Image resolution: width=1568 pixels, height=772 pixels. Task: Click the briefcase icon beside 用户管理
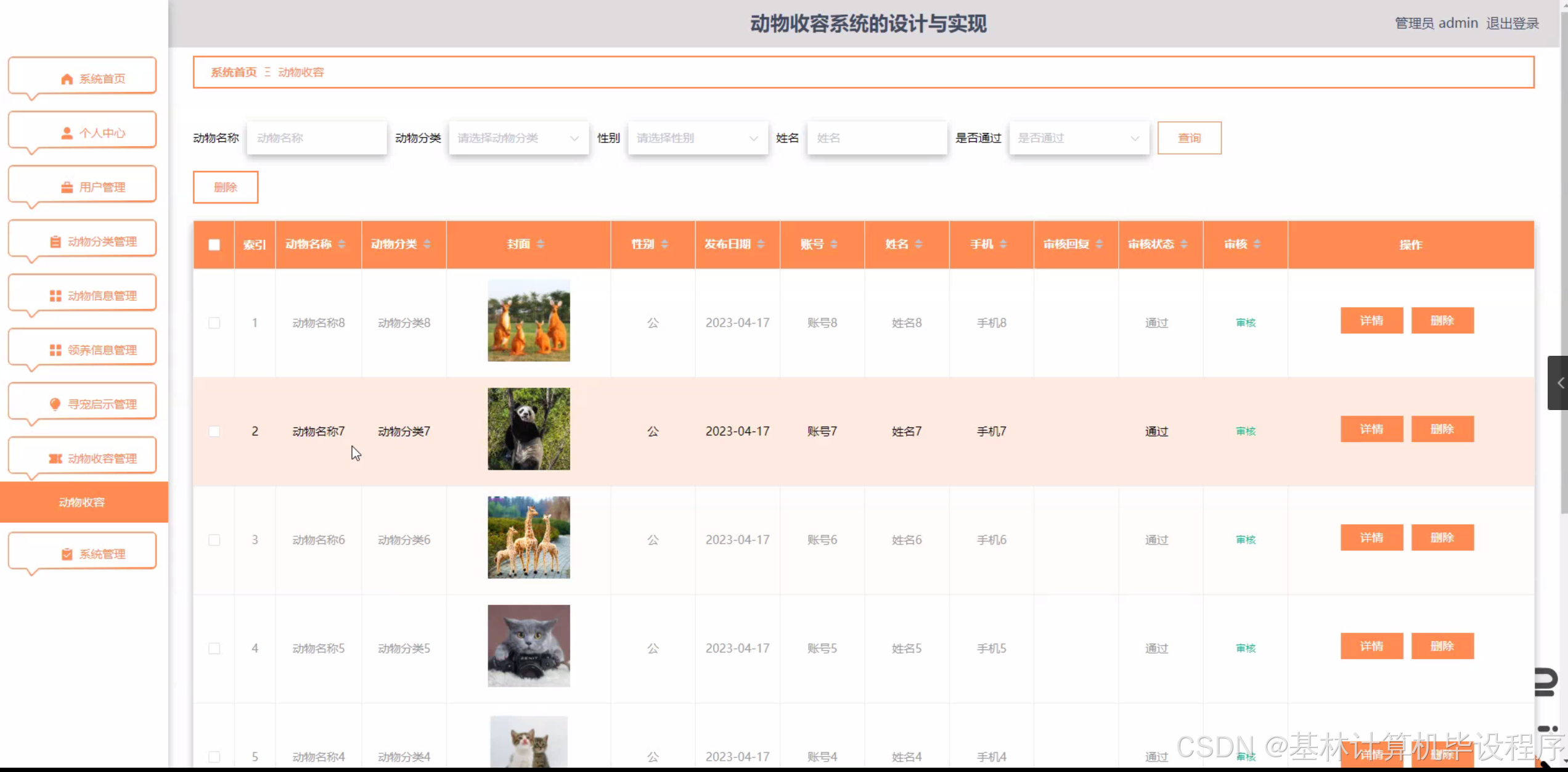(67, 187)
